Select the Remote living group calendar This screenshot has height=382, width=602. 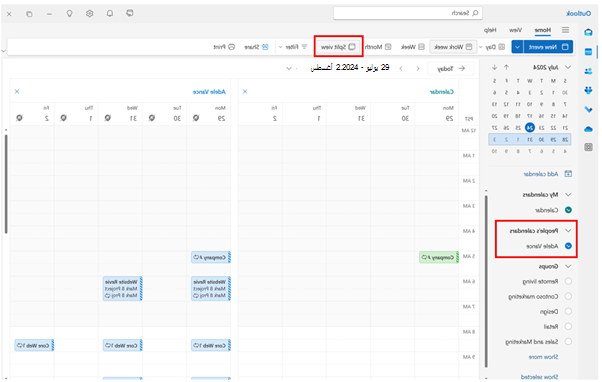point(568,281)
